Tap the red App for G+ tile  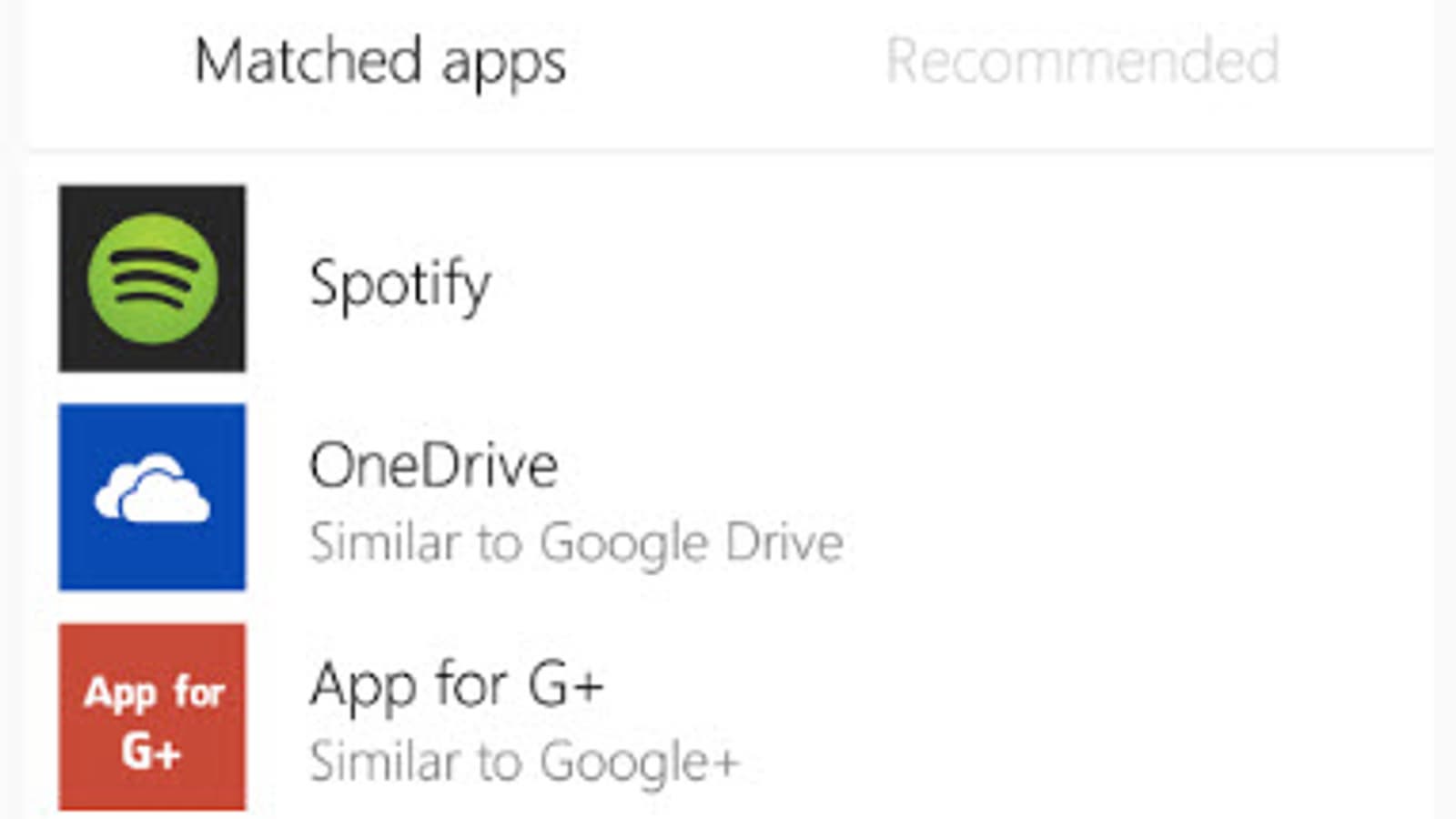pyautogui.click(x=152, y=716)
